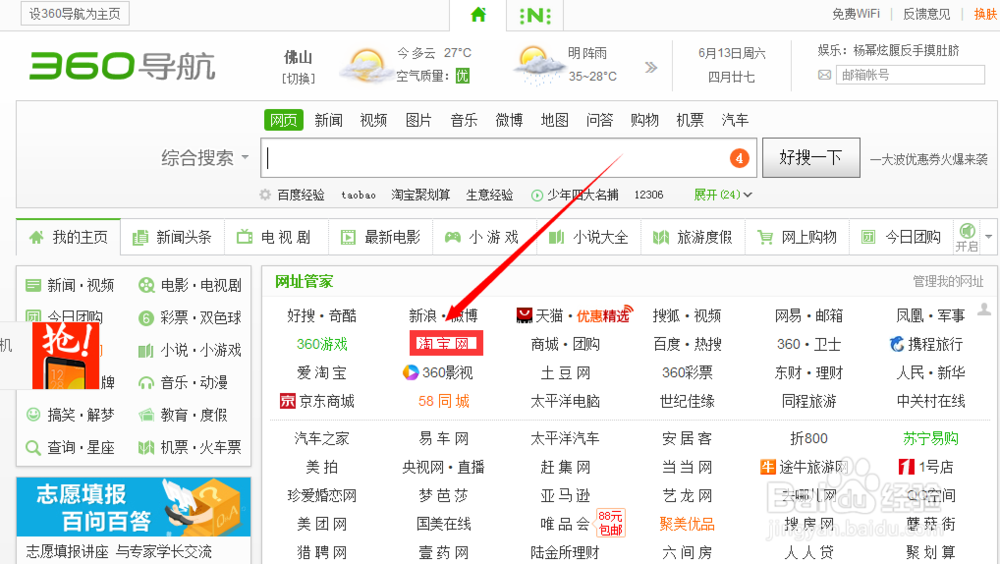This screenshot has width=1000, height=564.
Task: Open the 聚美优品 link
Action: (x=688, y=524)
